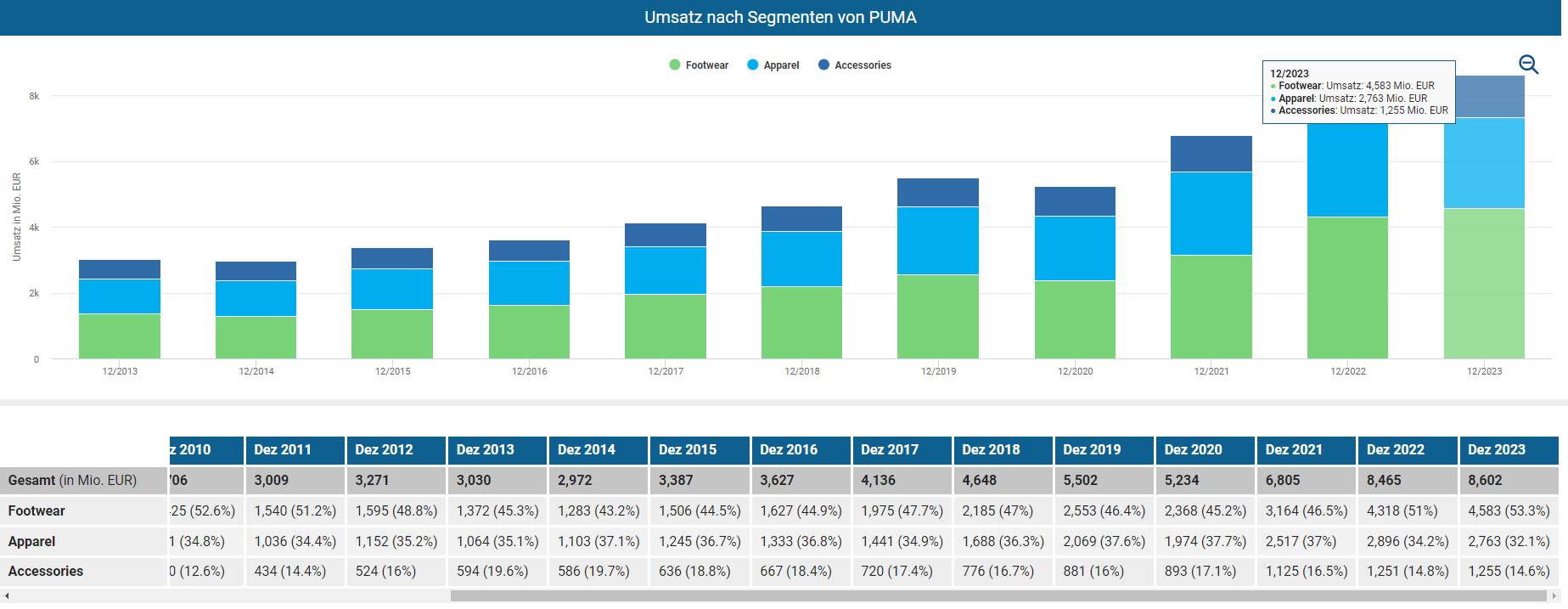This screenshot has height=609, width=1568.
Task: Select the Apparel segment of the 12/2013 bar
Action: click(x=120, y=296)
